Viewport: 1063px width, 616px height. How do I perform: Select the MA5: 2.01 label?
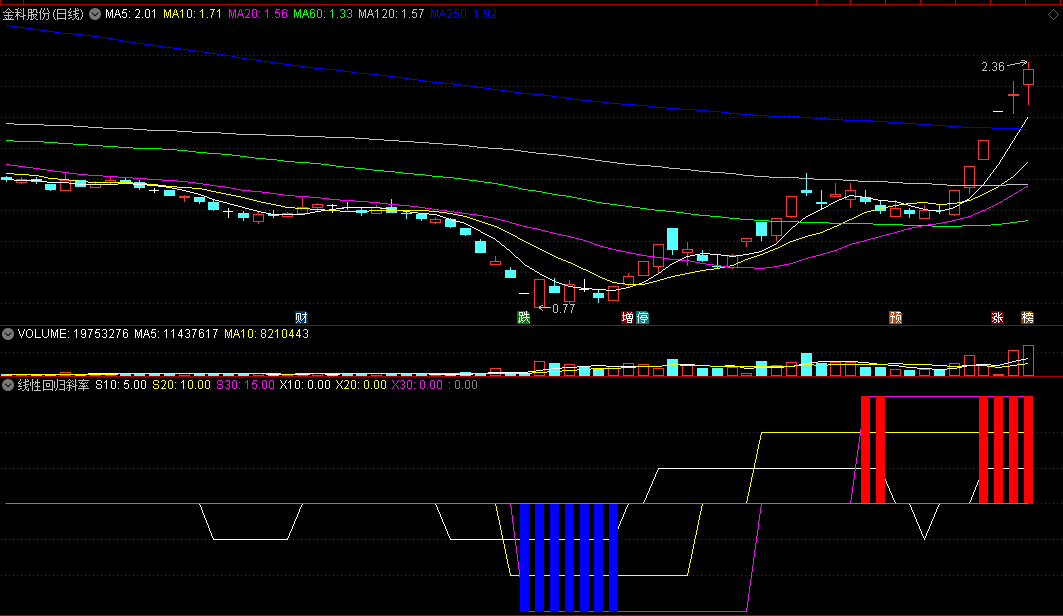point(131,14)
